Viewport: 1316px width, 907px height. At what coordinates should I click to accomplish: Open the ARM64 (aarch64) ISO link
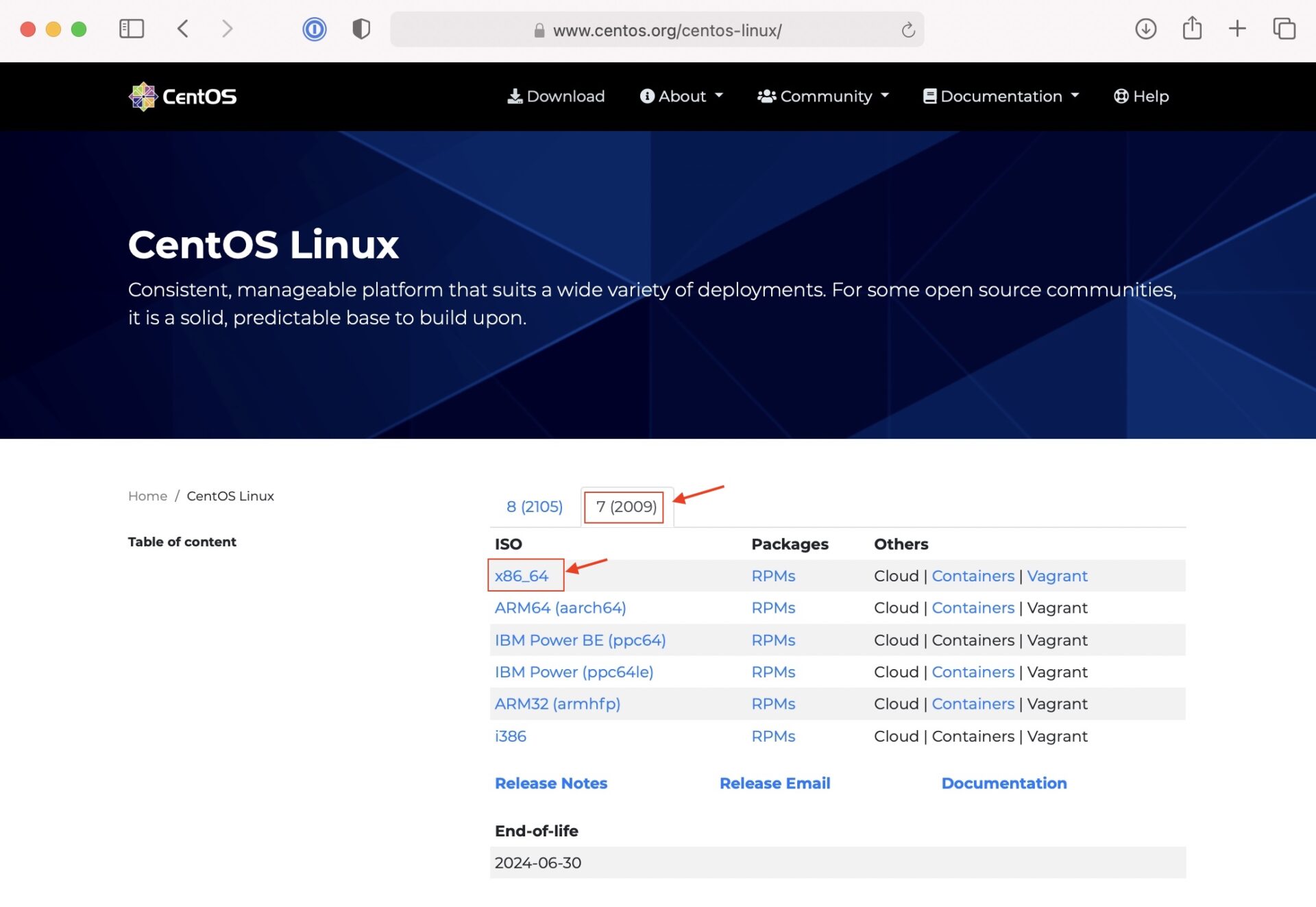tap(561, 607)
